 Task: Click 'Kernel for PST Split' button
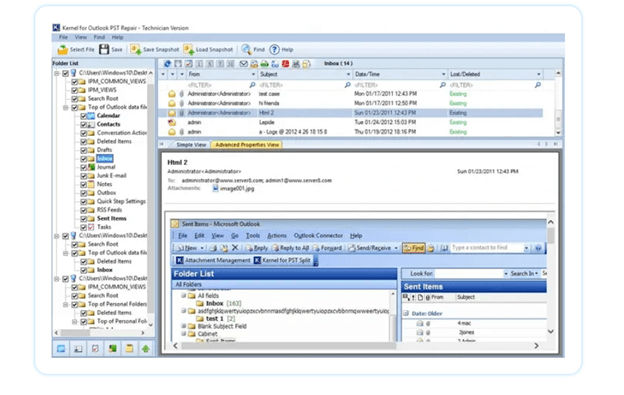282,260
